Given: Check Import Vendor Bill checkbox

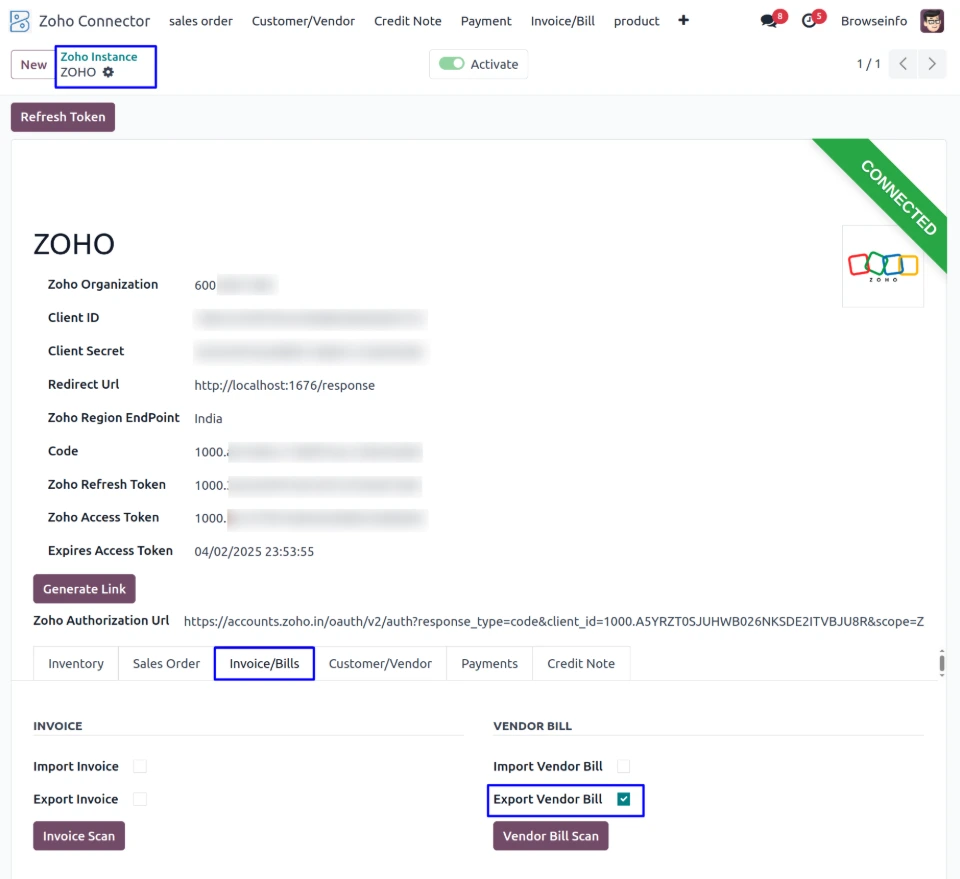Looking at the screenshot, I should tap(623, 766).
